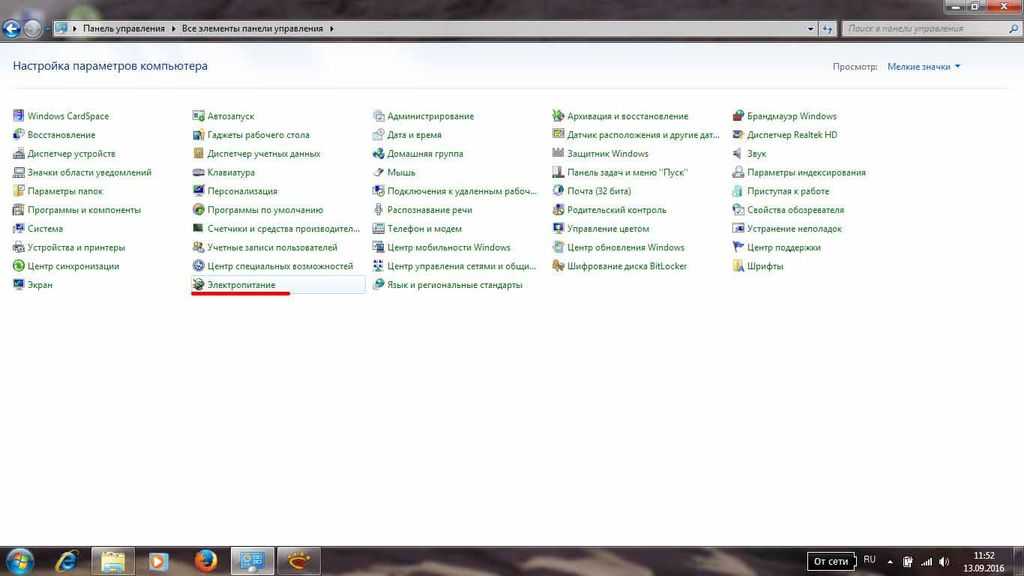Expand the arrow after Панель управления breadcrumb
The height and width of the screenshot is (576, 1024).
172,29
